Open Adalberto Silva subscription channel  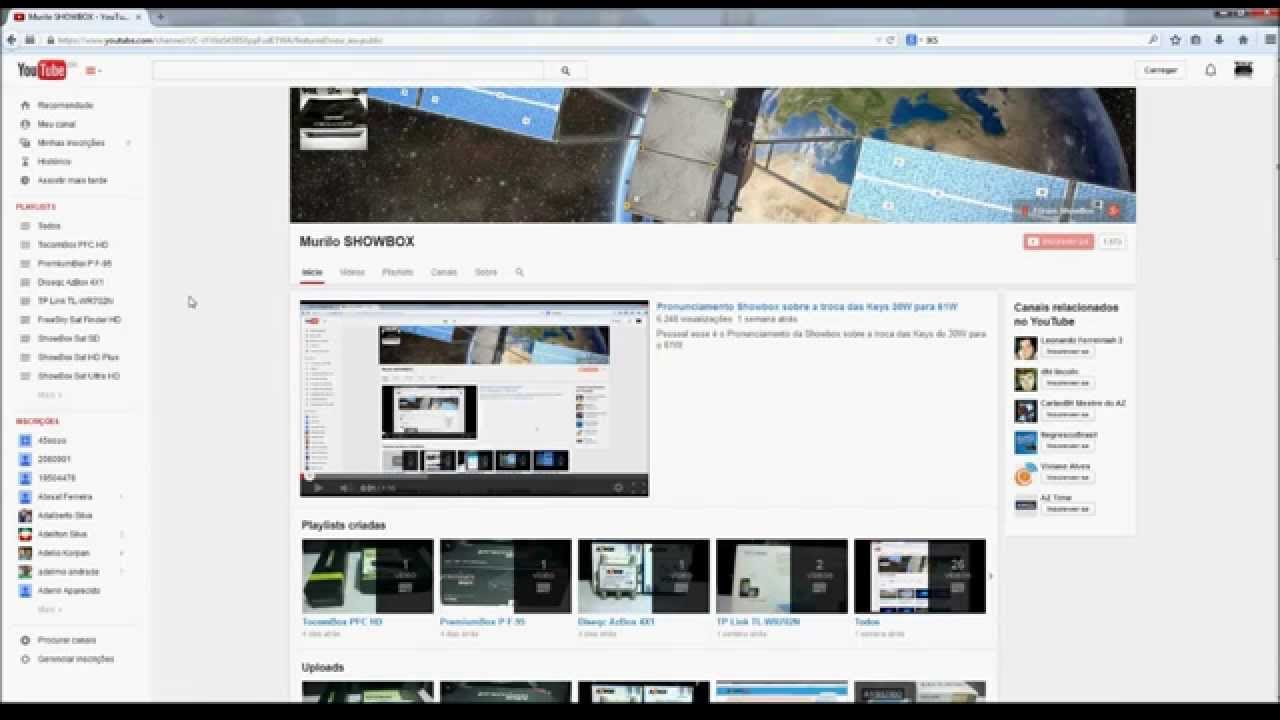click(65, 515)
